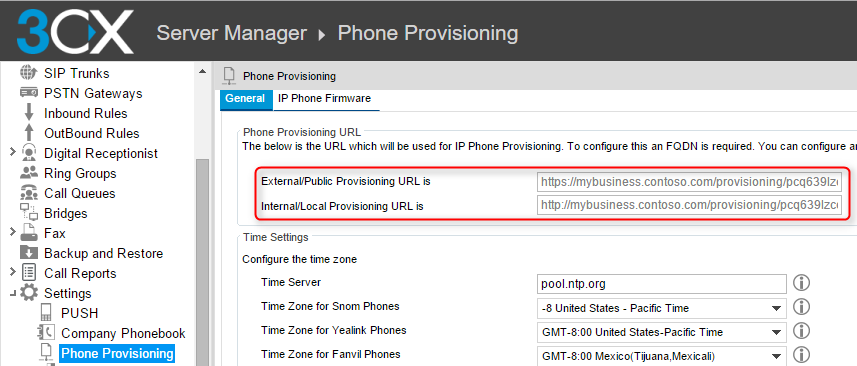Click the OutBound Rules up-arrow icon
This screenshot has height=366, width=857.
click(29, 133)
